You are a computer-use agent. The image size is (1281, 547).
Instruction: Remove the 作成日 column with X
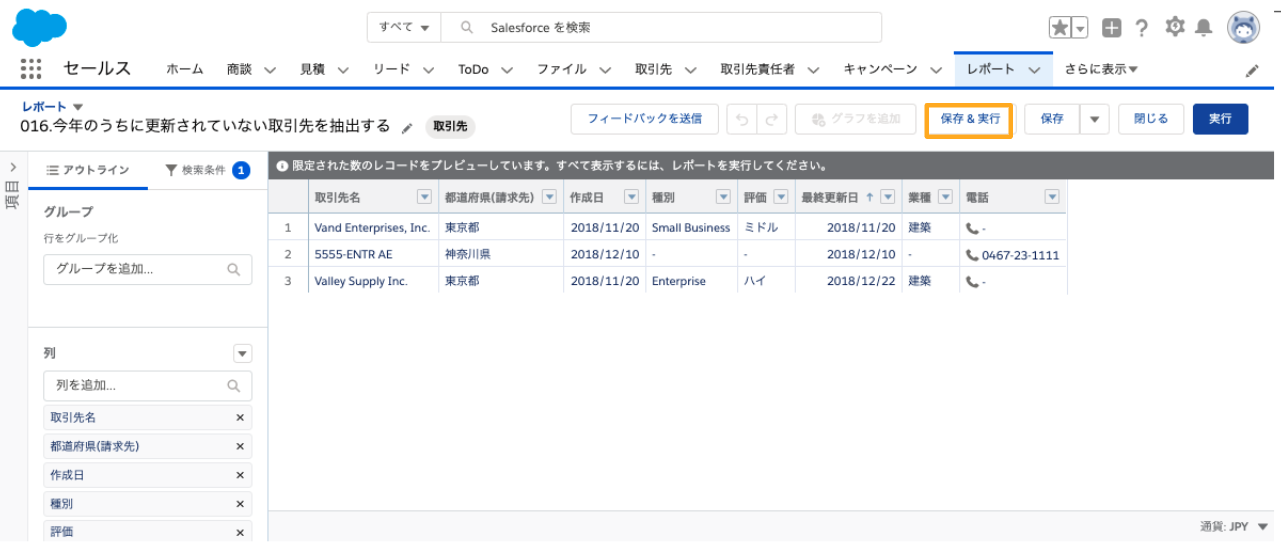click(240, 476)
